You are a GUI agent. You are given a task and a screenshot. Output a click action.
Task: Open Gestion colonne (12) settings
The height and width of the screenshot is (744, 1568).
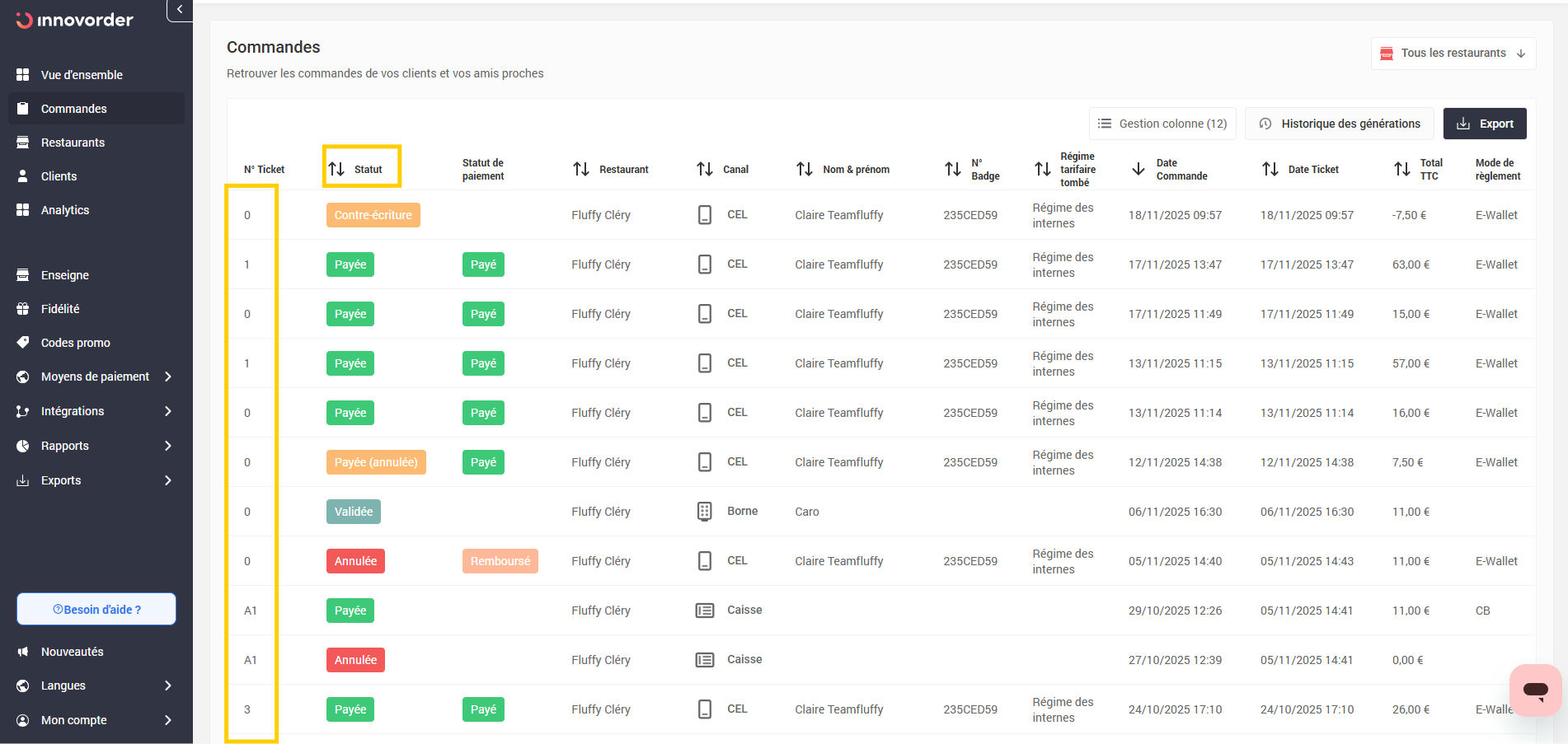[x=1162, y=124]
